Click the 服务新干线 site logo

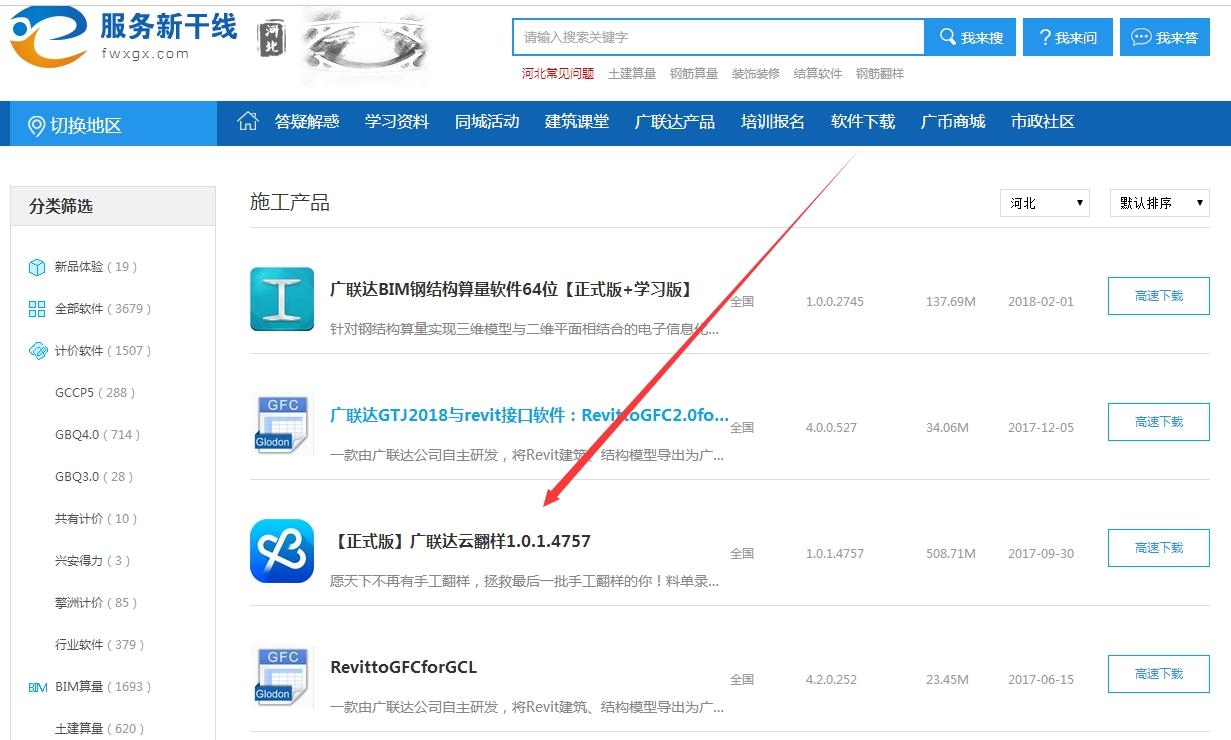(x=124, y=37)
